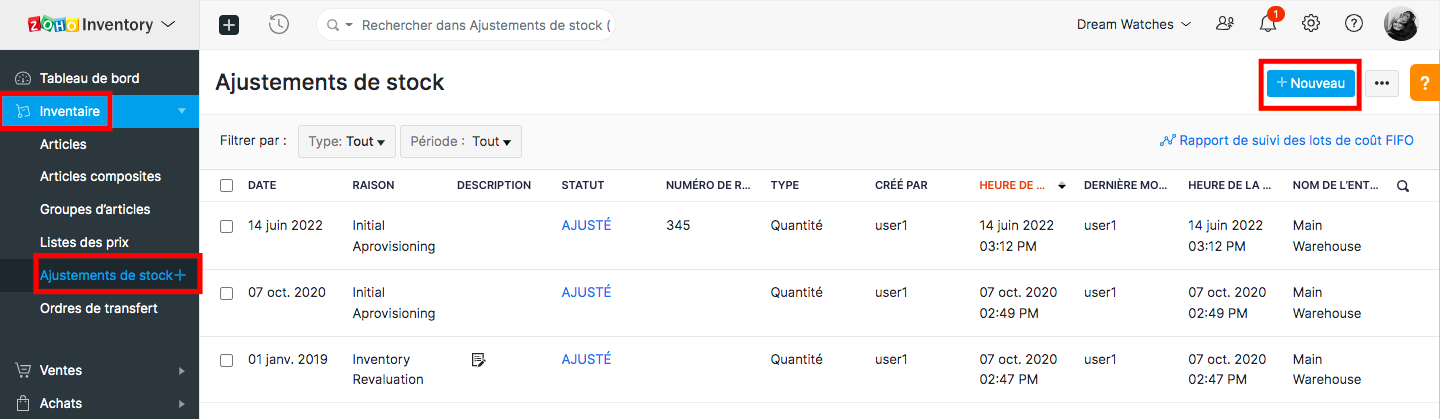Viewport: 1440px width, 419px height.
Task: Check the 01 janv. 2019 row checkbox
Action: (226, 360)
